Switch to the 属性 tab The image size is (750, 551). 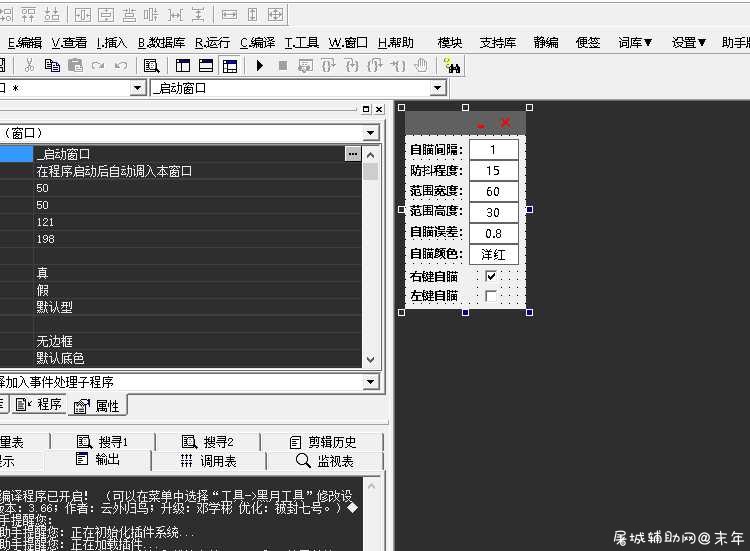(x=97, y=406)
